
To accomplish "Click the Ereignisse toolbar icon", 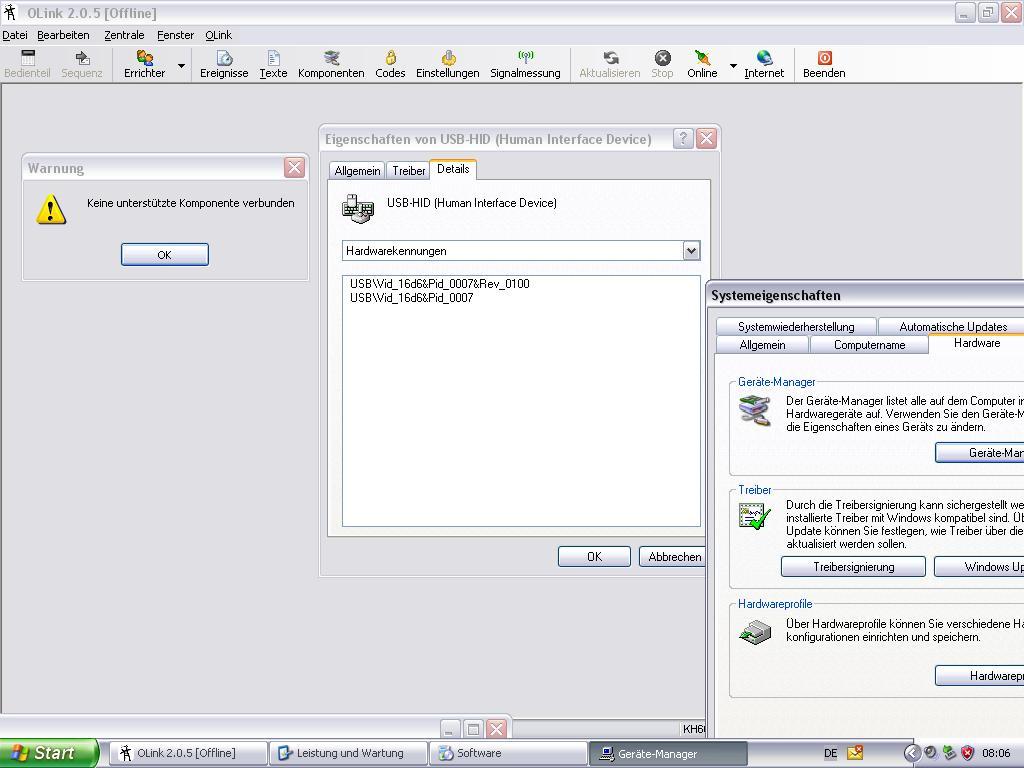I will click(224, 64).
